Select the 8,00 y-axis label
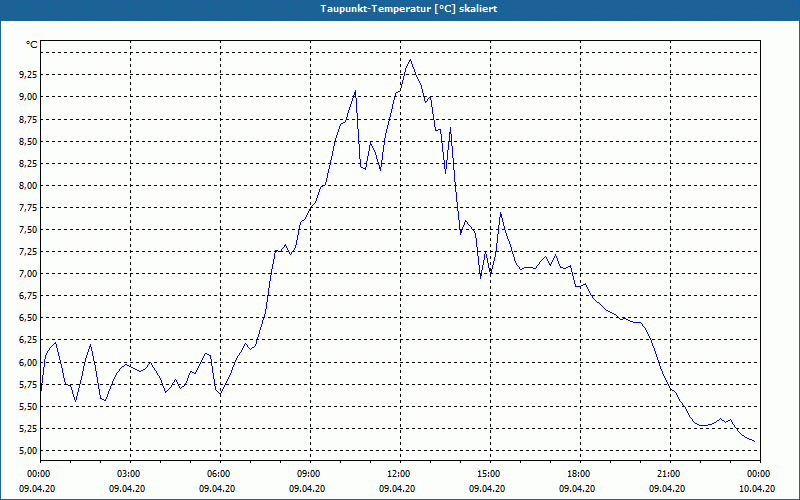The width and height of the screenshot is (800, 500). coord(28,185)
